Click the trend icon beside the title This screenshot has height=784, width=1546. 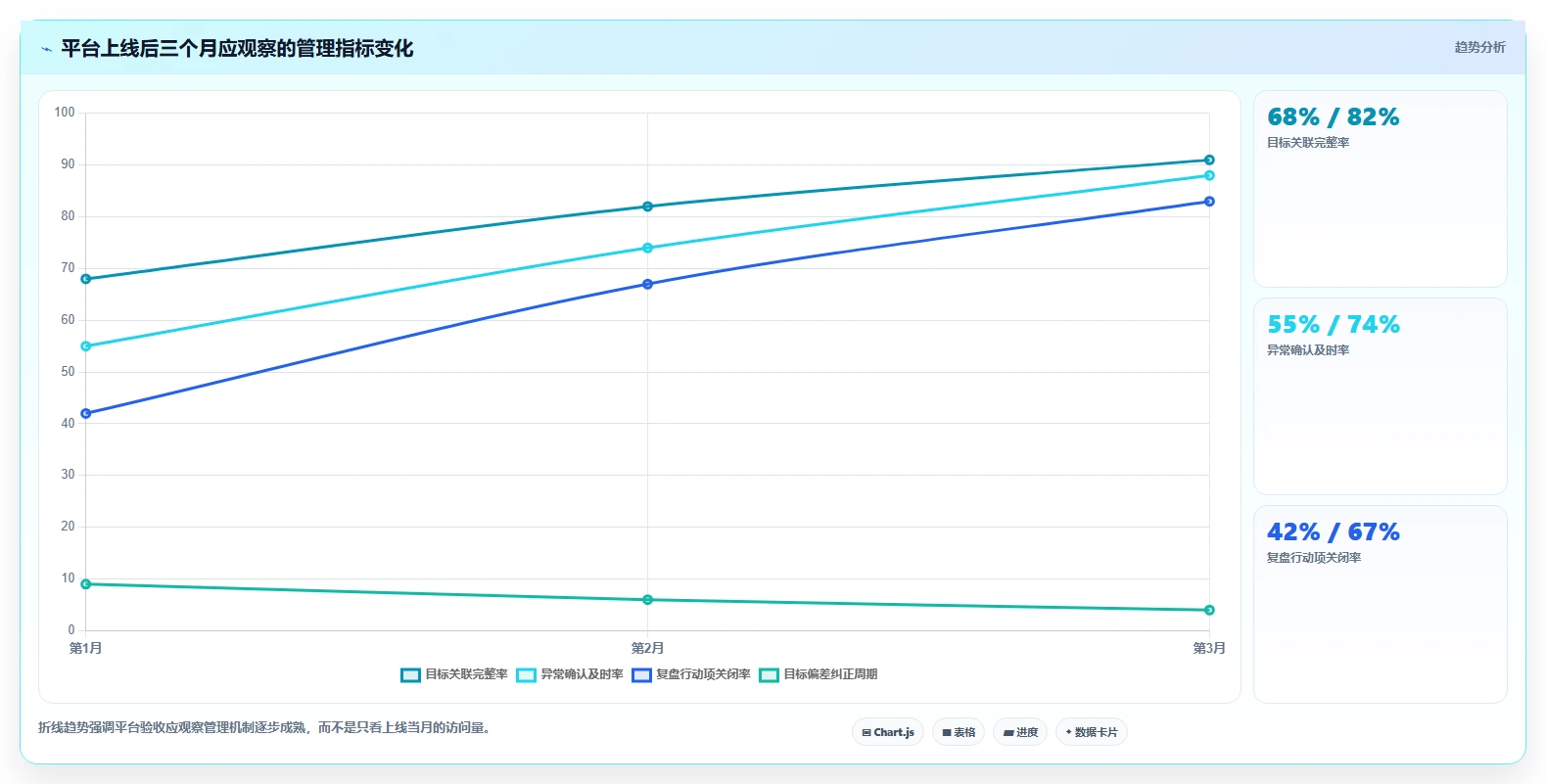(46, 49)
